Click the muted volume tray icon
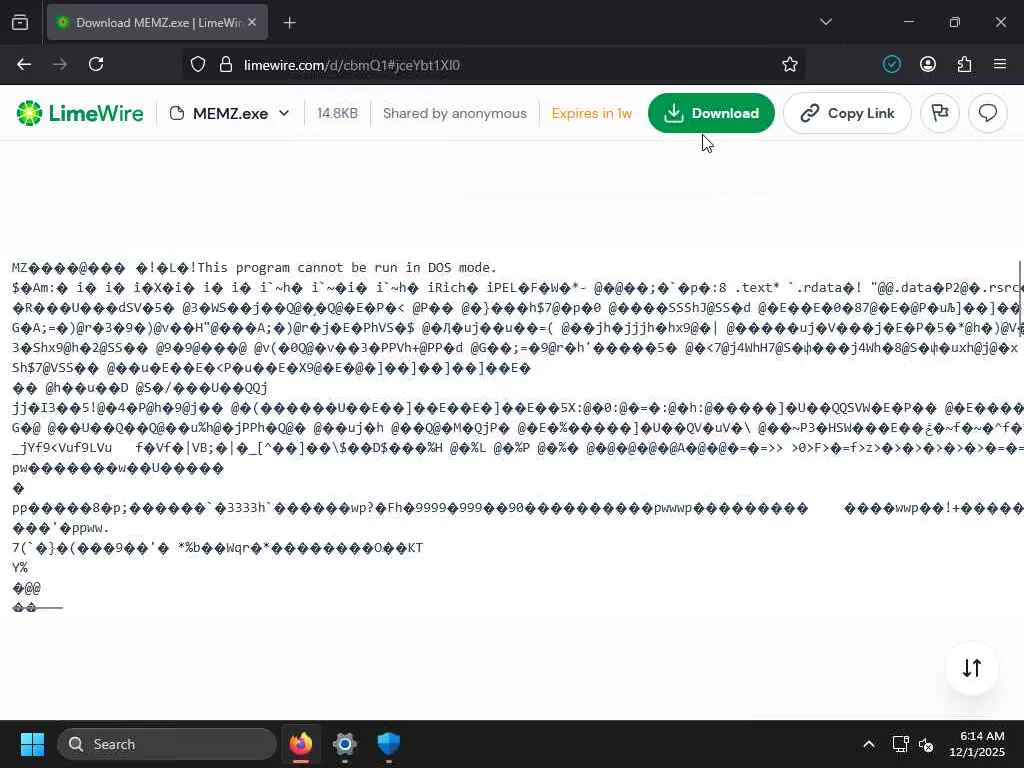The image size is (1024, 768). point(926,744)
